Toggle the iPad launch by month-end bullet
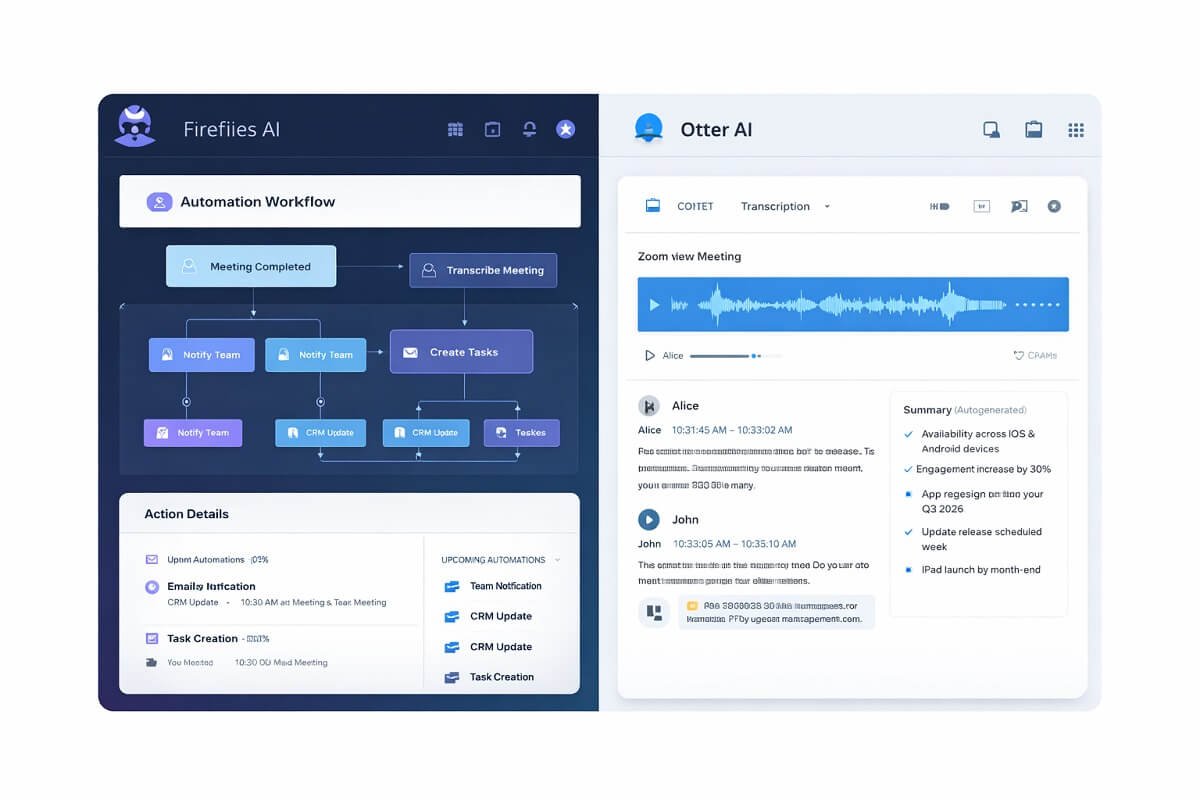Image resolution: width=1200 pixels, height=800 pixels. 908,570
